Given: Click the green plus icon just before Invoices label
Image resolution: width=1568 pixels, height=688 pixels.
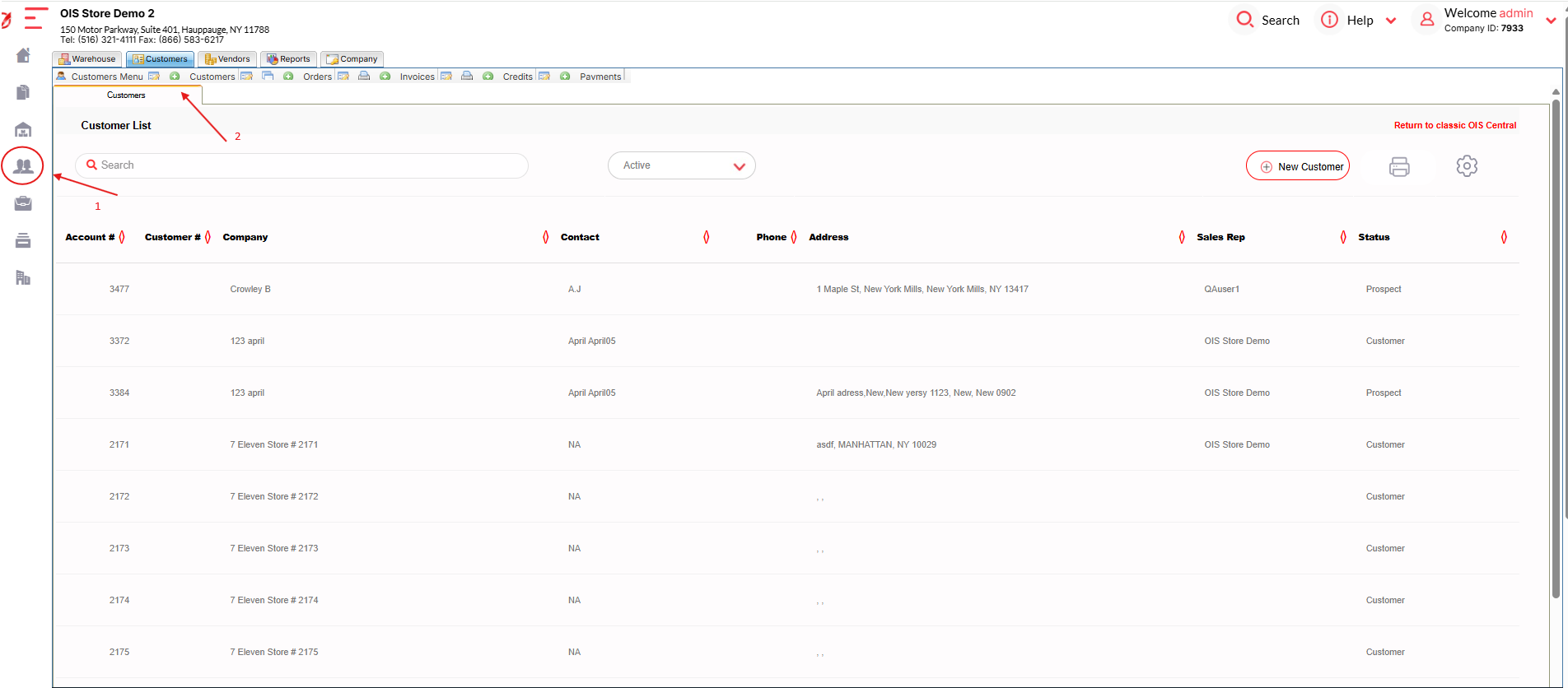Looking at the screenshot, I should coord(385,76).
